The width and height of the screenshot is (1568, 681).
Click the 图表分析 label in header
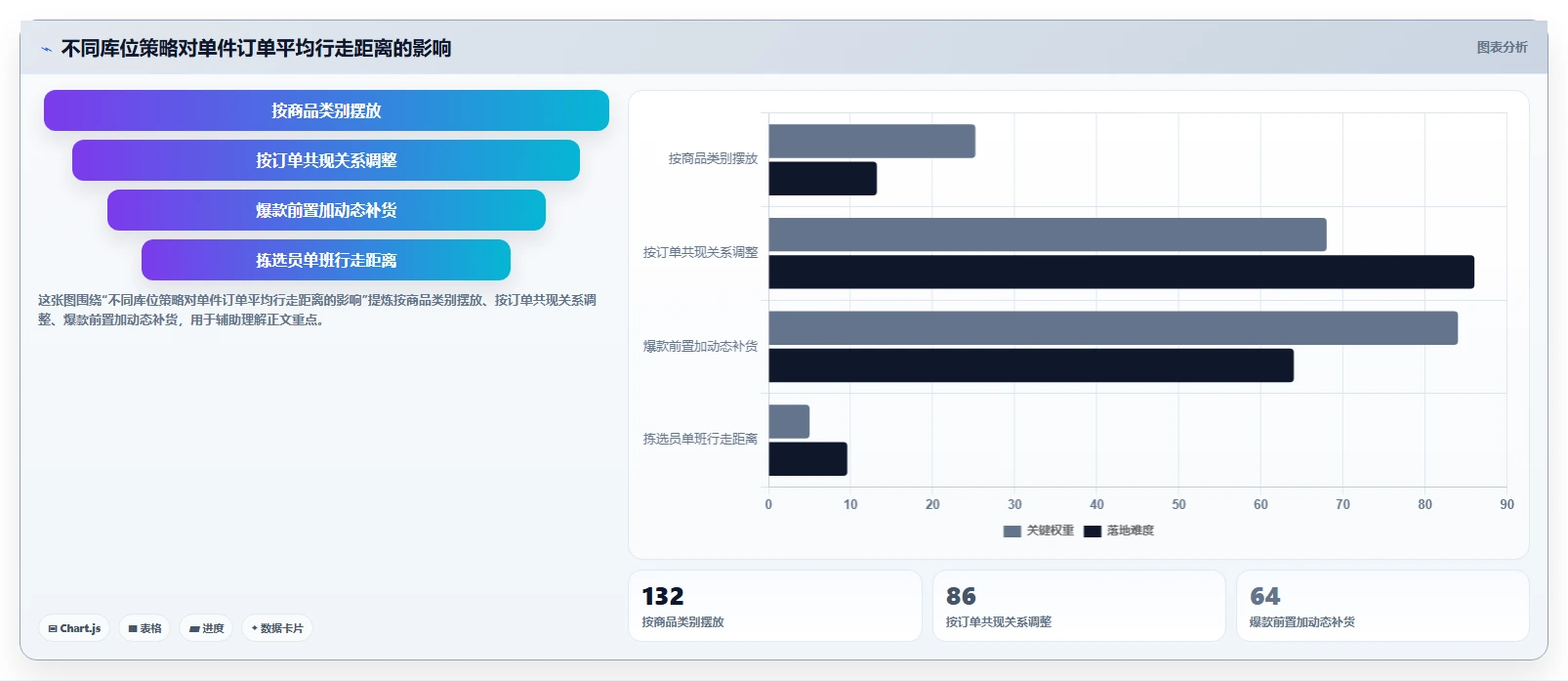(x=1502, y=47)
